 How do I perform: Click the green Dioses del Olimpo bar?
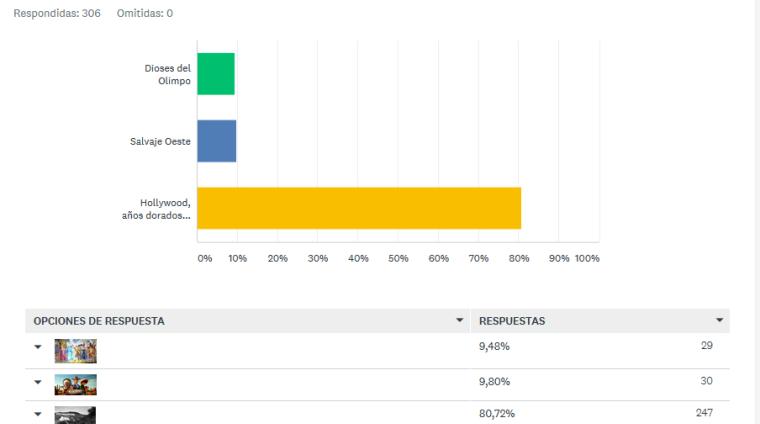click(x=216, y=74)
